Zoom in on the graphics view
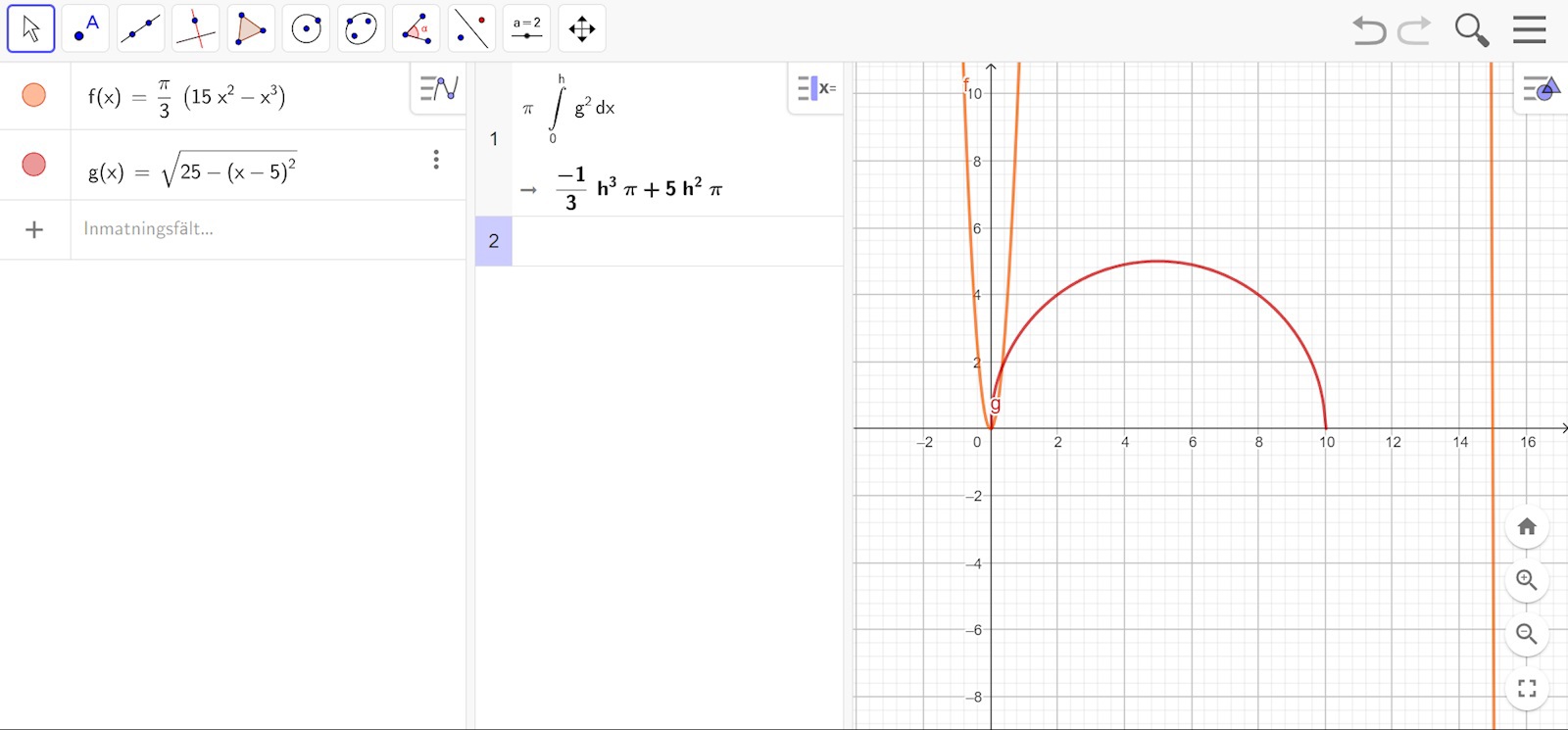This screenshot has height=730, width=1568. point(1526,580)
